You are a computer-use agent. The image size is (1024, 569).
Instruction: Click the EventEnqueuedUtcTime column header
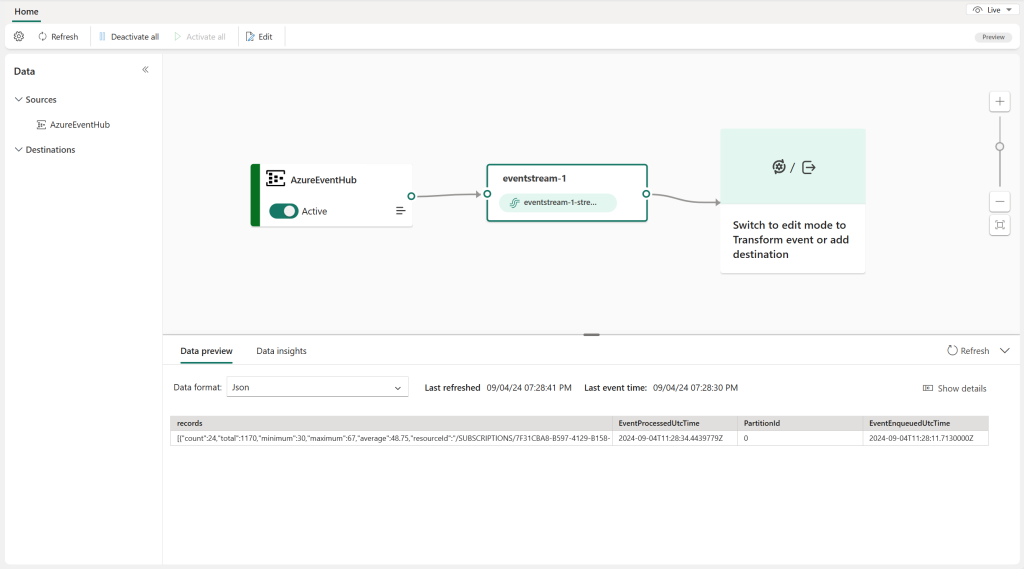(925, 423)
